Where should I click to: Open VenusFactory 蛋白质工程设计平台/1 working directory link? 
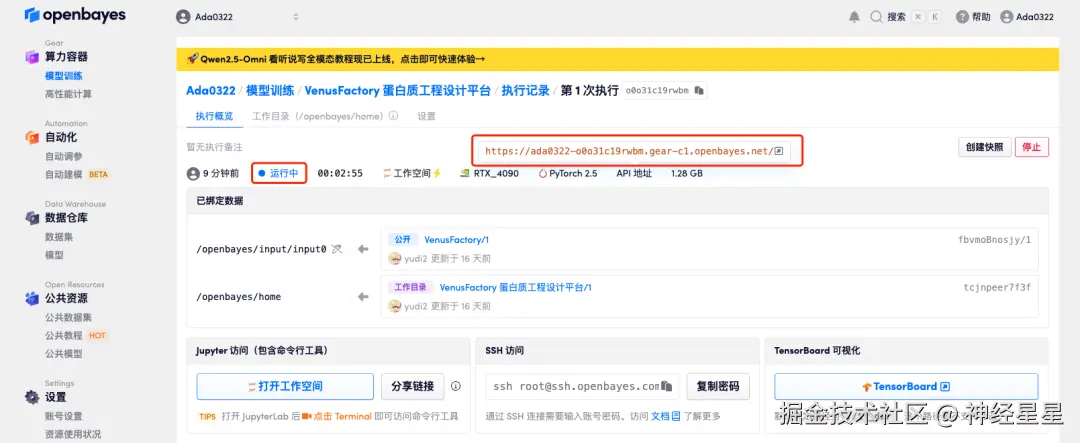pyautogui.click(x=515, y=287)
